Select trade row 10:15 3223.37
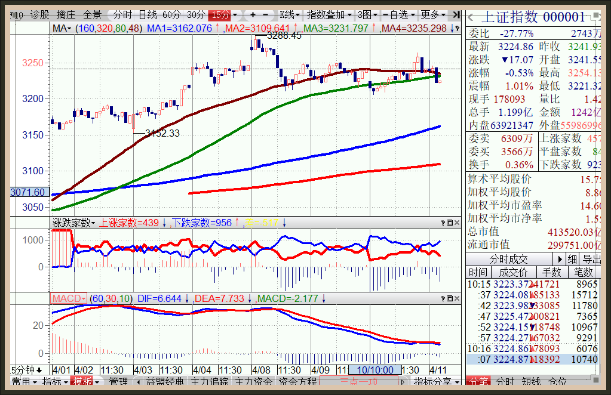Screen dimensions: 611x395 (x=533, y=284)
